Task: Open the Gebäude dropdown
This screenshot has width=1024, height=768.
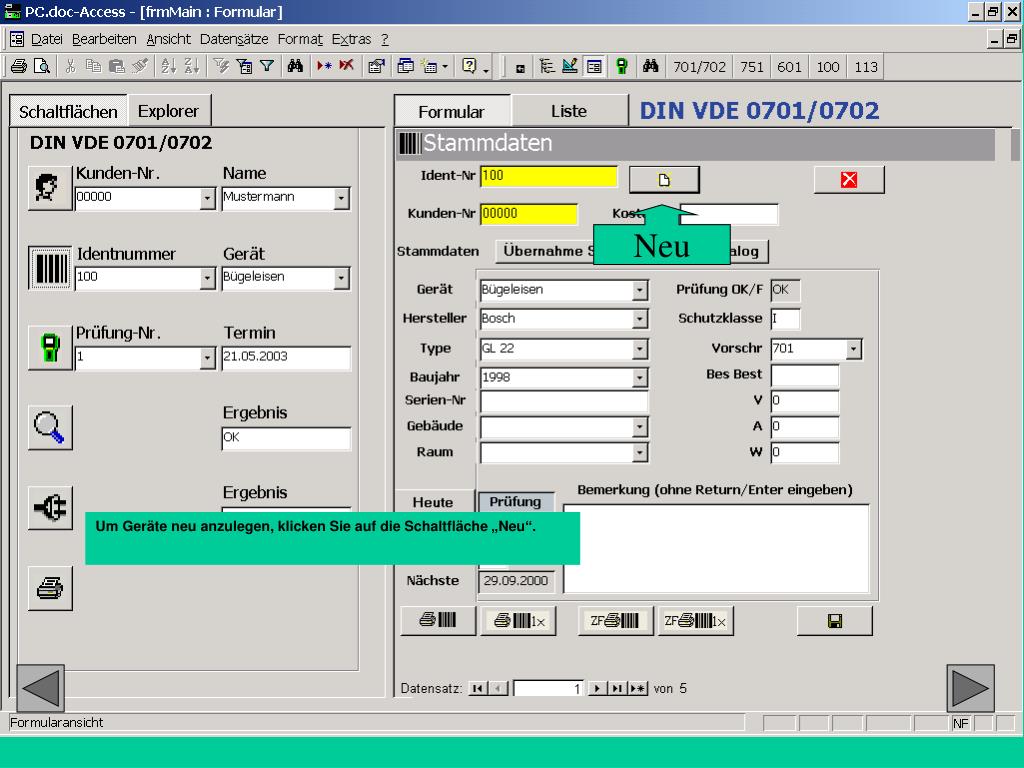Action: 640,427
